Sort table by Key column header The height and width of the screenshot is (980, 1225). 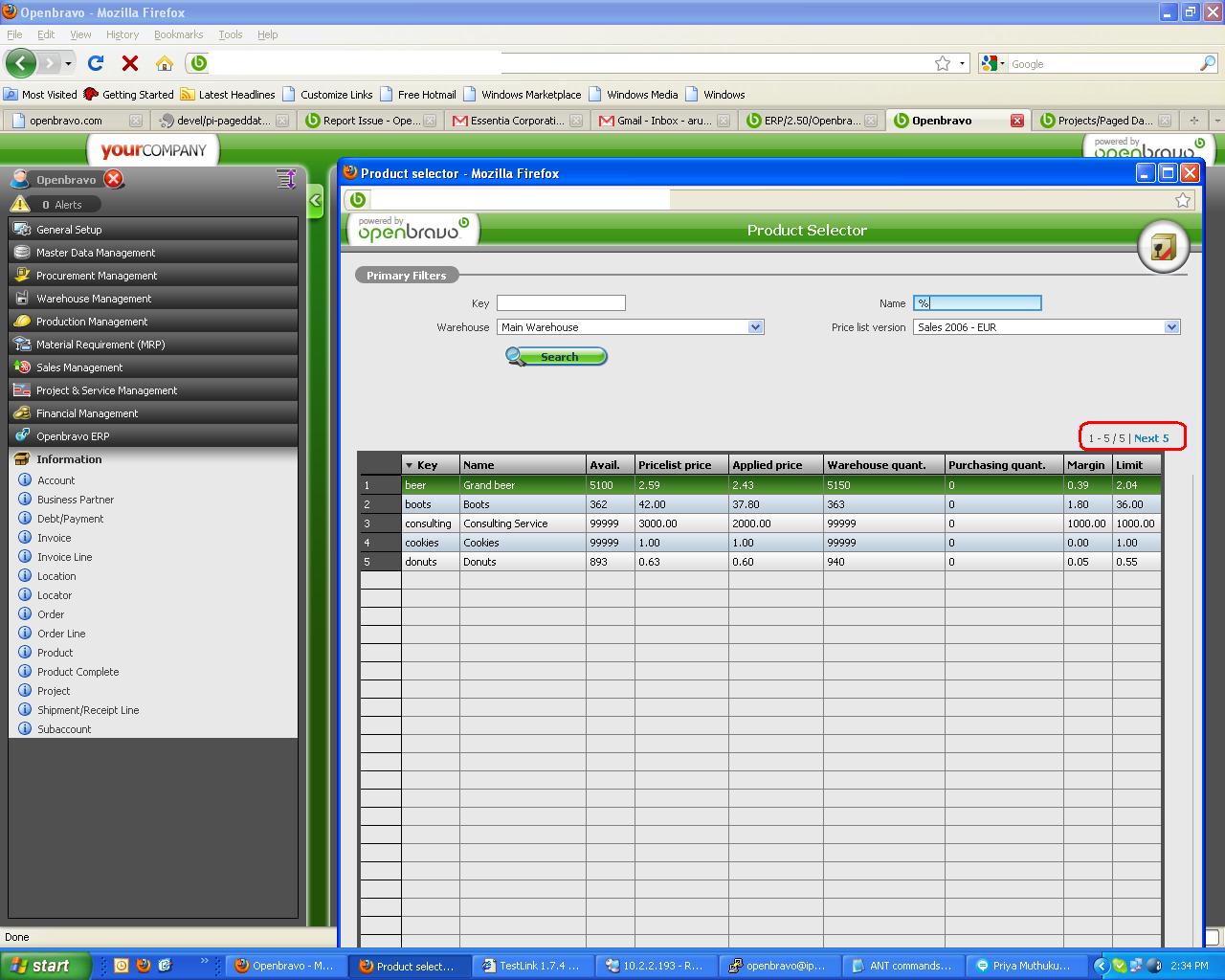(x=427, y=465)
